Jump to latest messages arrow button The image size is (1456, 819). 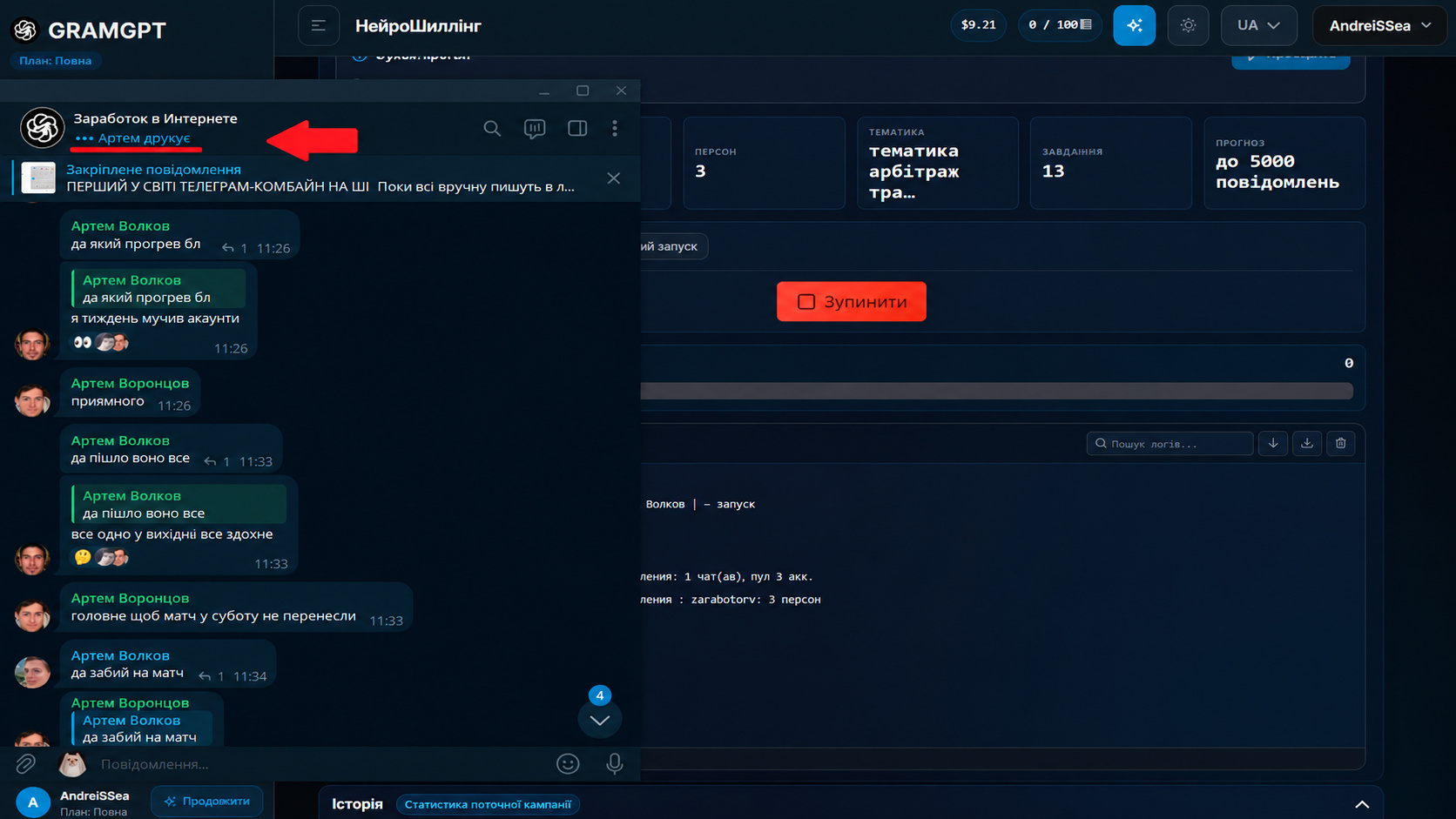click(x=600, y=720)
